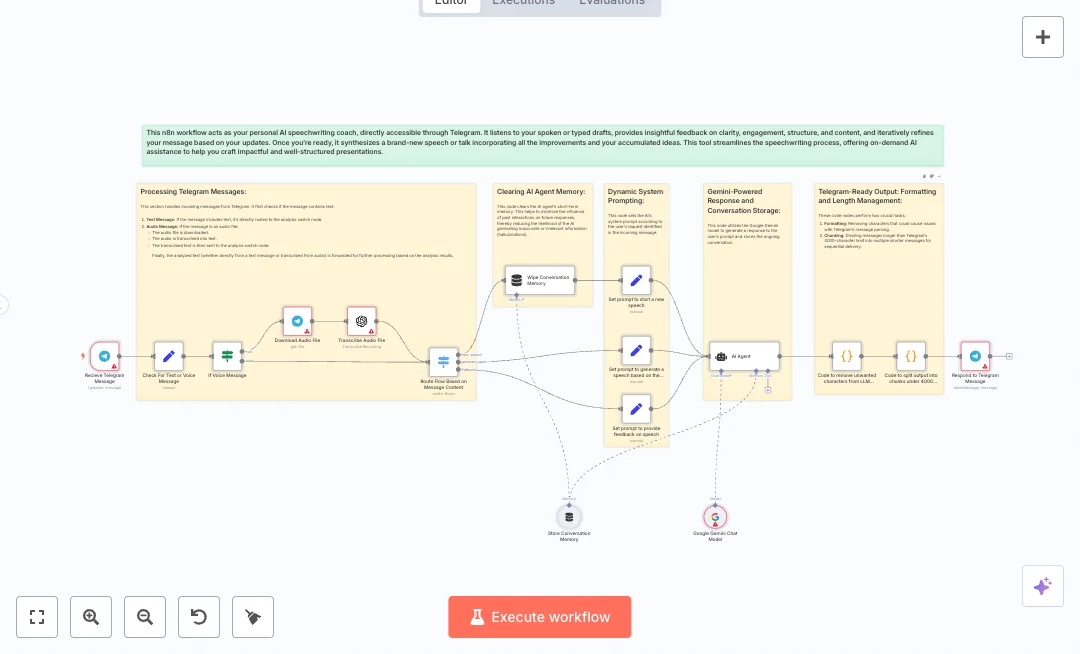Select the If Voice Message node
The width and height of the screenshot is (1080, 654).
click(227, 356)
